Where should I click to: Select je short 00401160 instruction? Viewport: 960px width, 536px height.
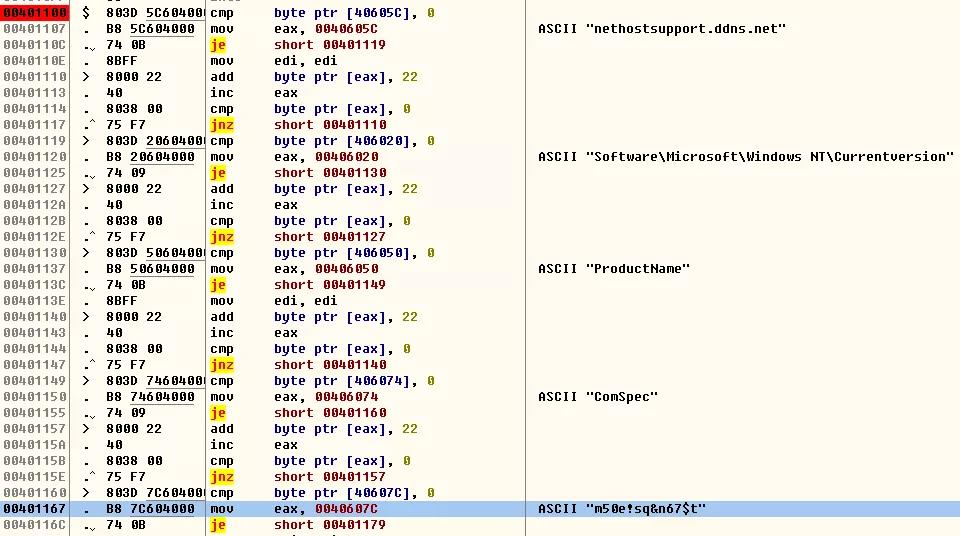298,412
